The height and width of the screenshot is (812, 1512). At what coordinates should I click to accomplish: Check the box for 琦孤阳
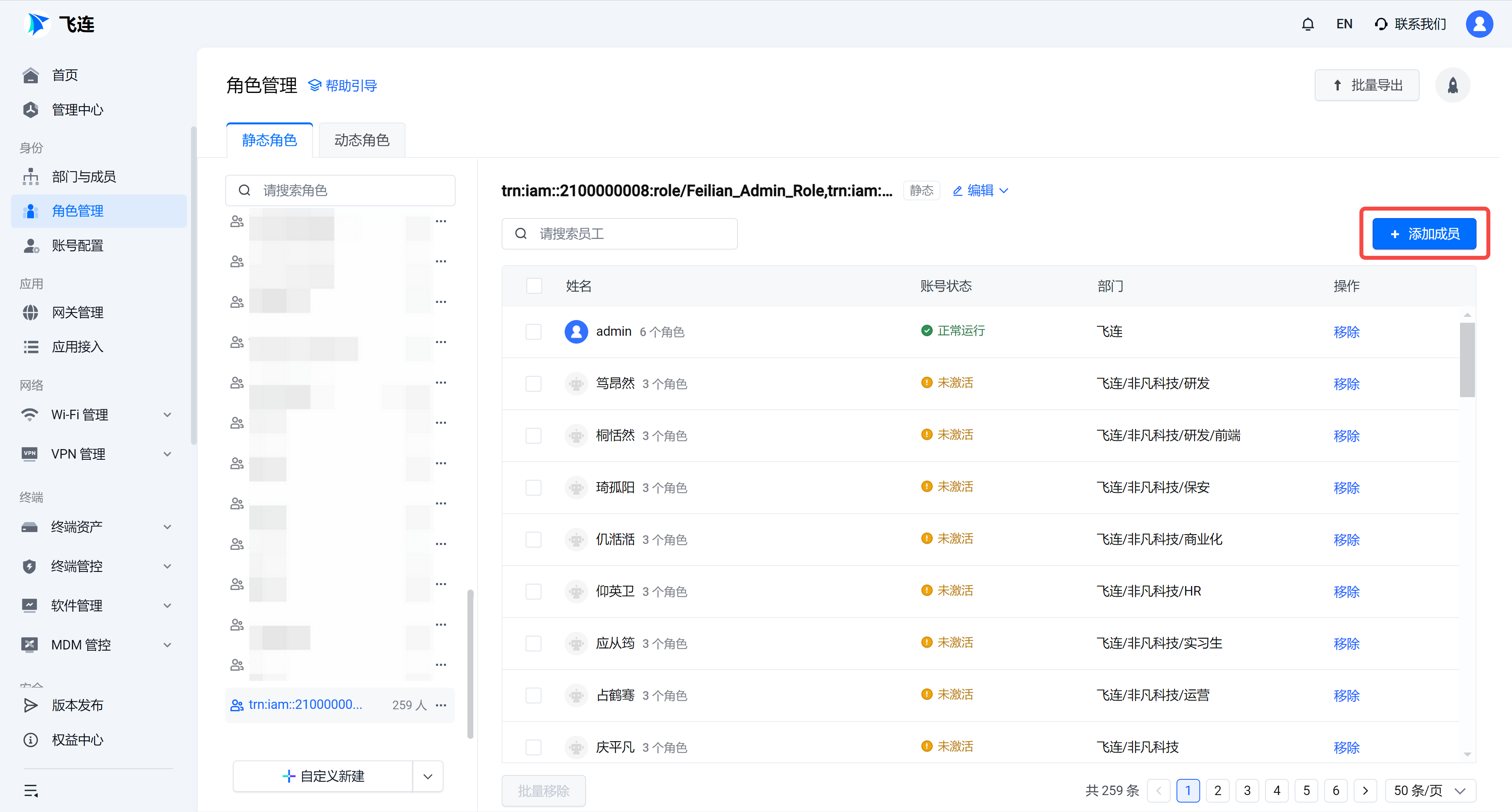533,488
